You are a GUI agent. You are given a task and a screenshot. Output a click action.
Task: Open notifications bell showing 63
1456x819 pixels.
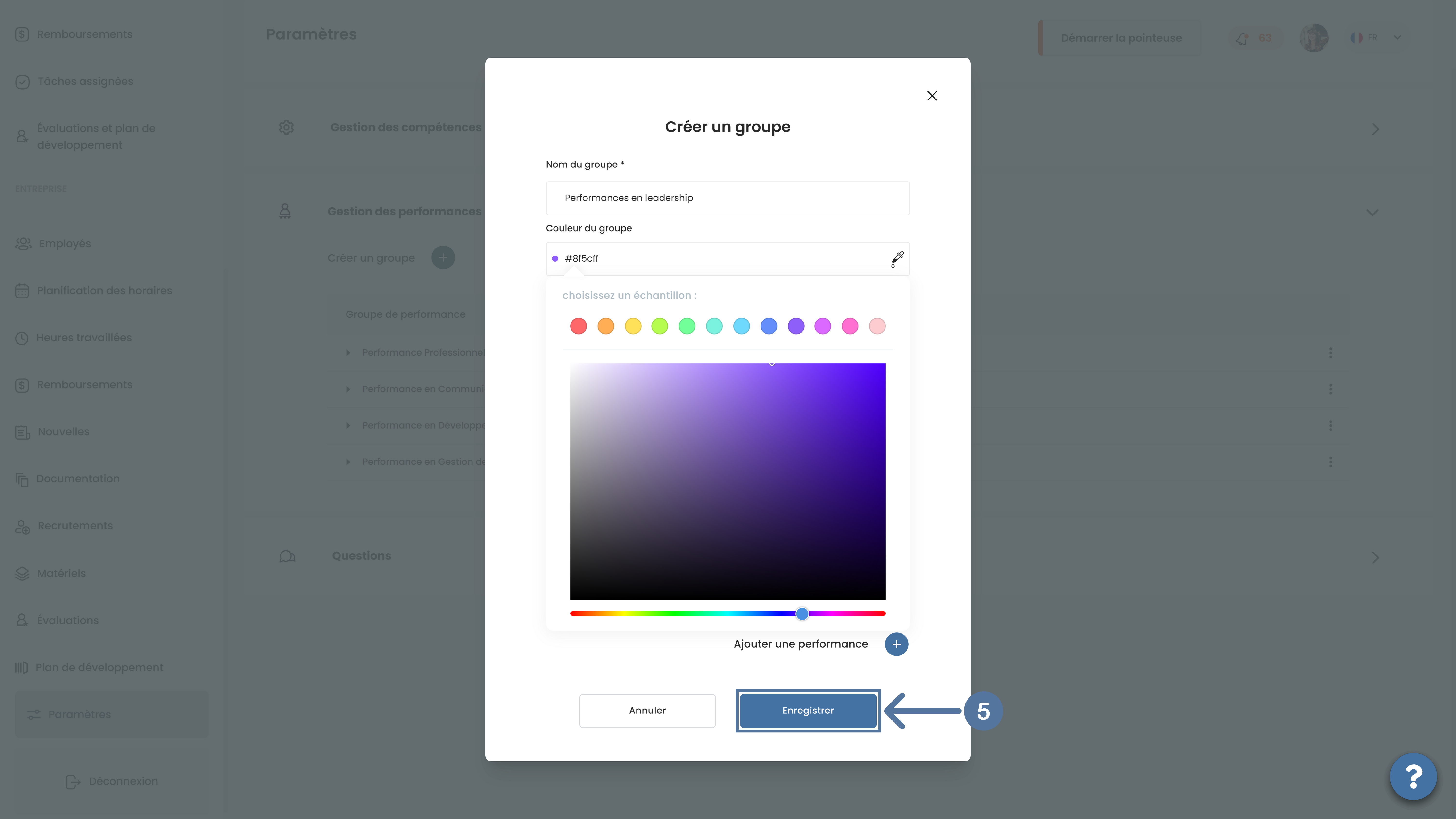(x=1255, y=38)
